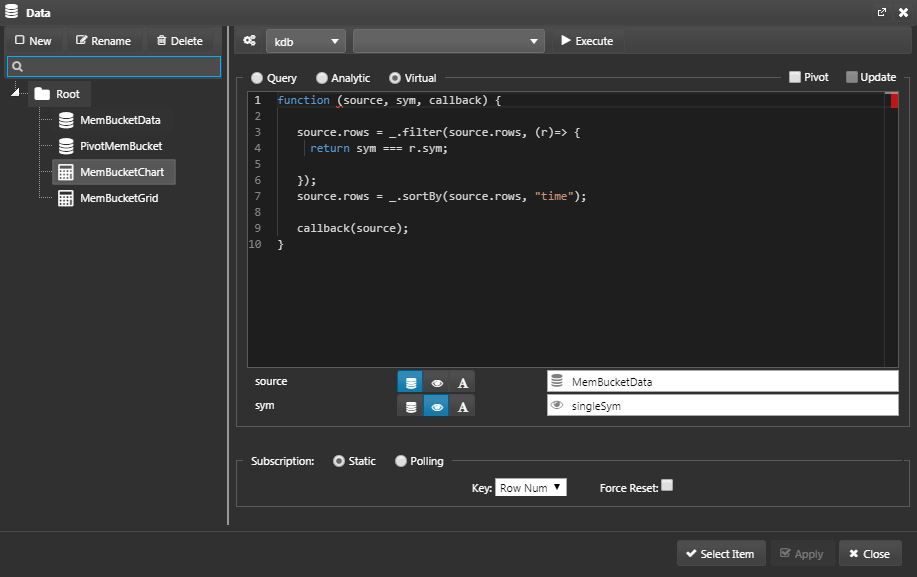Click the grid icon beside MemBucketGrid
Image resolution: width=917 pixels, height=577 pixels.
point(66,198)
